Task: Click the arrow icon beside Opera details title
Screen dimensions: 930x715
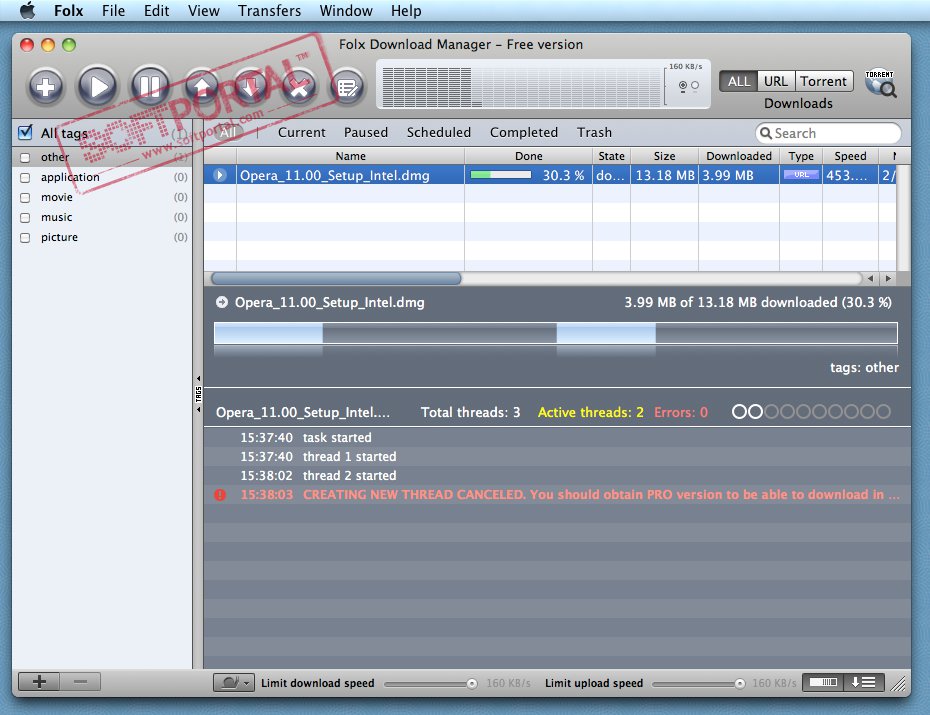Action: coord(222,302)
